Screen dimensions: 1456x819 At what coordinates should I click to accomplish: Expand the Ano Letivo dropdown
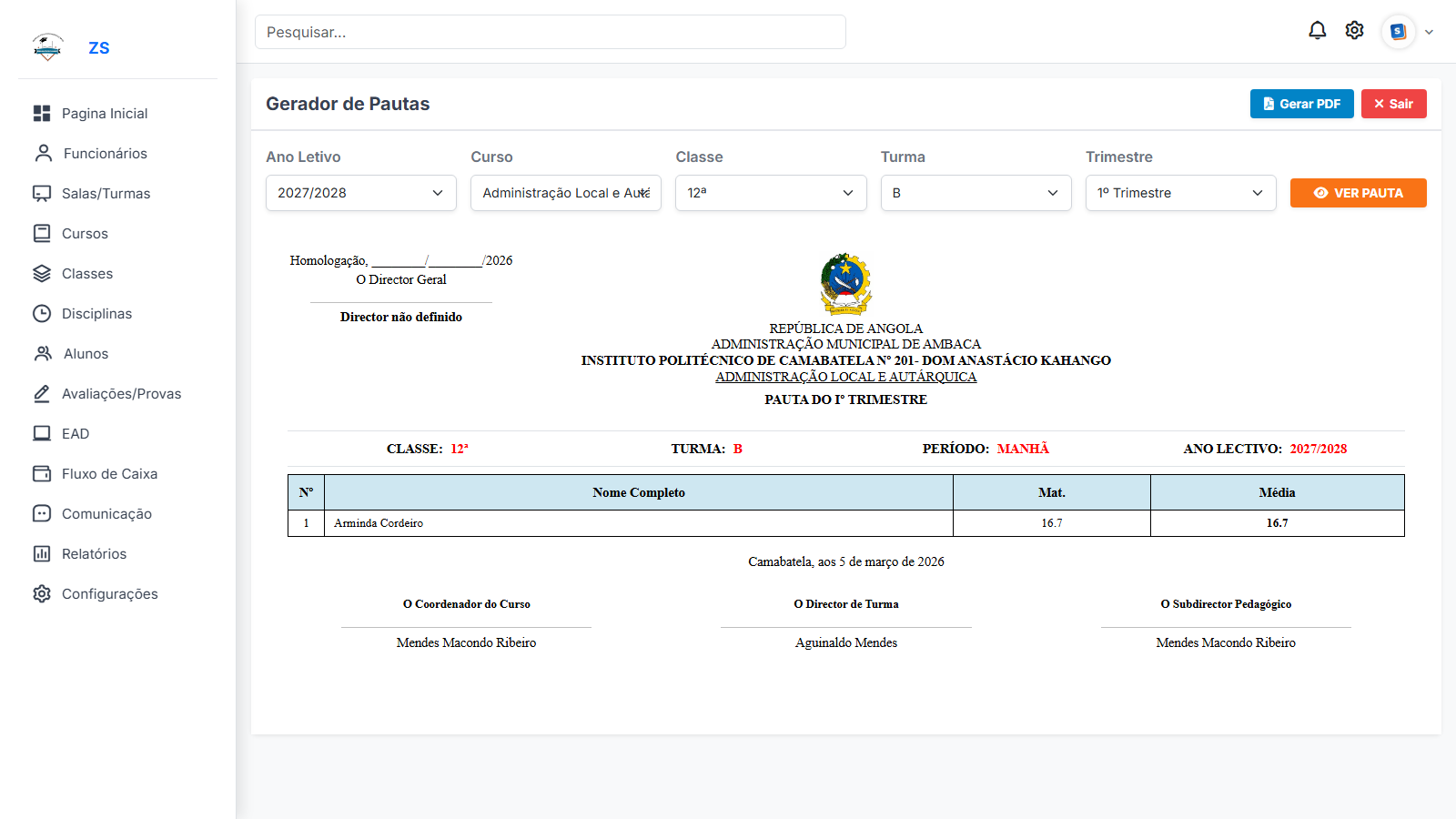360,193
